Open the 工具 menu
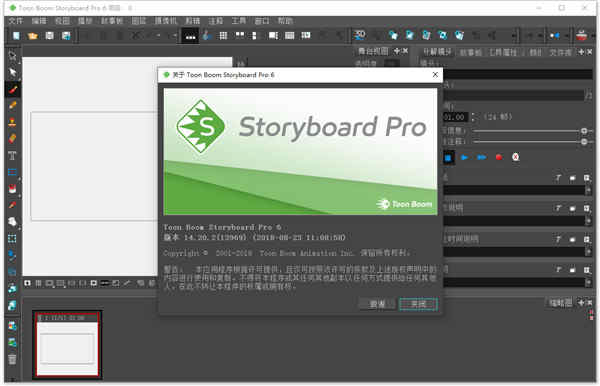 239,21
